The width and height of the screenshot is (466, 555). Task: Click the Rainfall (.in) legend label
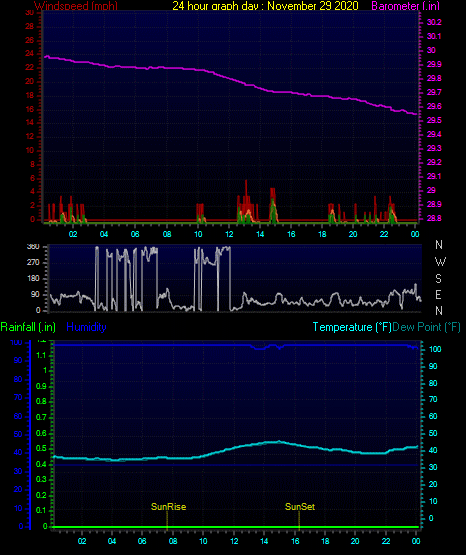tap(28, 327)
